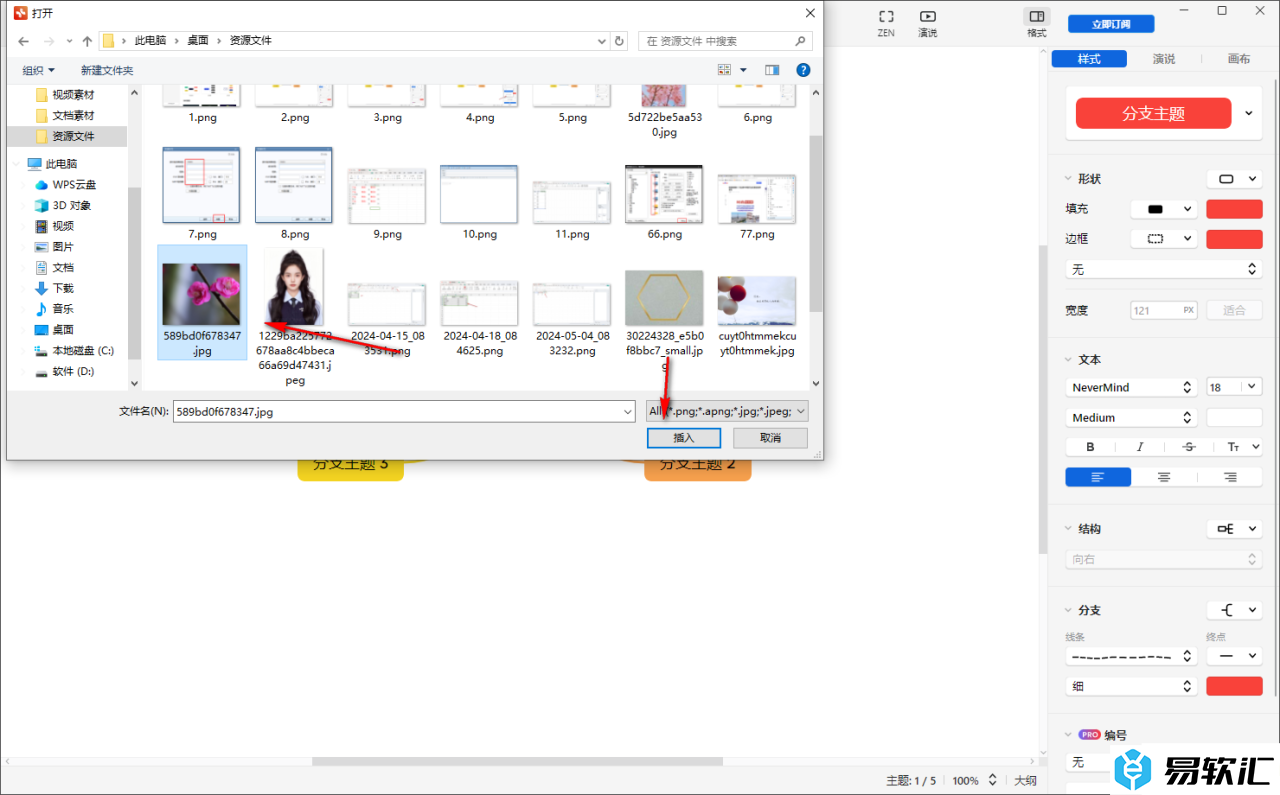Image resolution: width=1280 pixels, height=795 pixels.
Task: Toggle strikethrough text formatting
Action: (x=1189, y=447)
